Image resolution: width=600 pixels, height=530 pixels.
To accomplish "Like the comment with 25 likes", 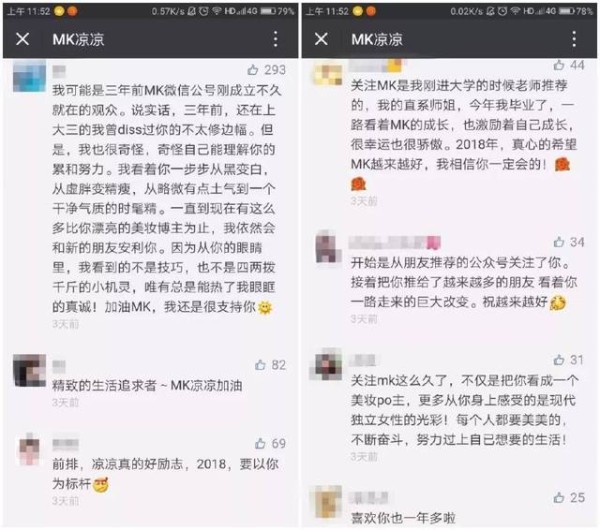I will coord(559,497).
